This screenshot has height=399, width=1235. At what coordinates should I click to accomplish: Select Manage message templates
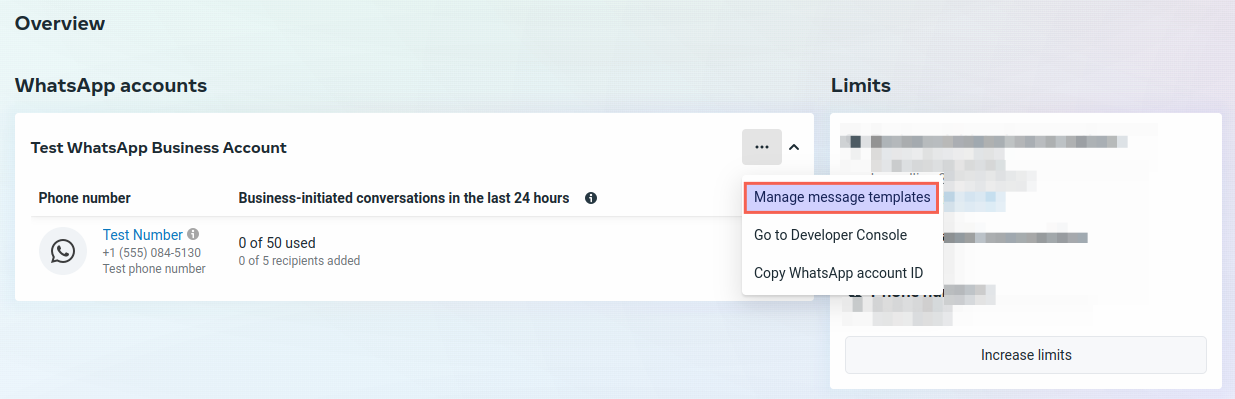842,198
